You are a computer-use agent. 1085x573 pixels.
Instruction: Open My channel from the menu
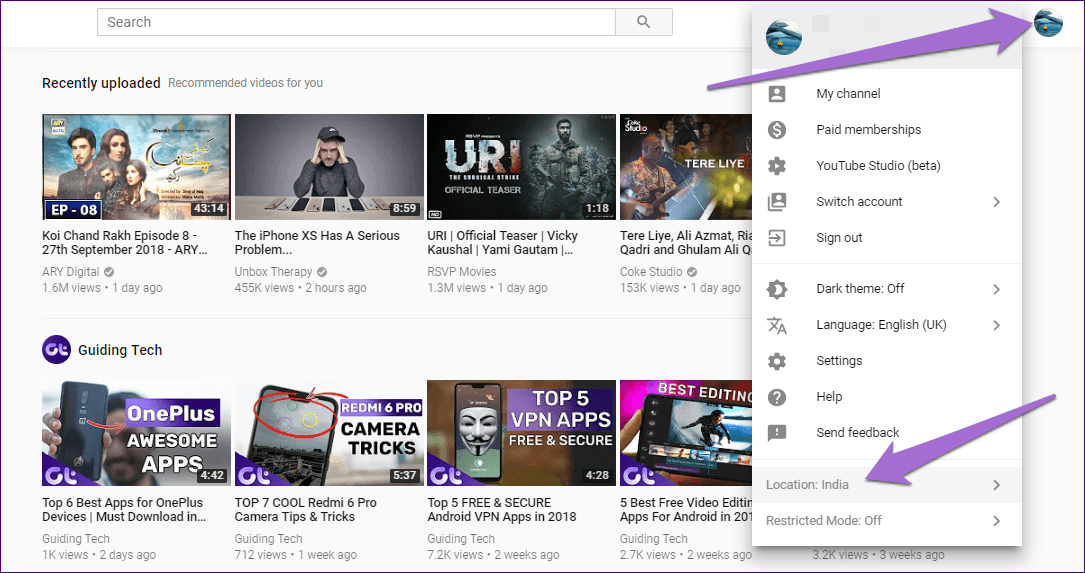[886, 93]
